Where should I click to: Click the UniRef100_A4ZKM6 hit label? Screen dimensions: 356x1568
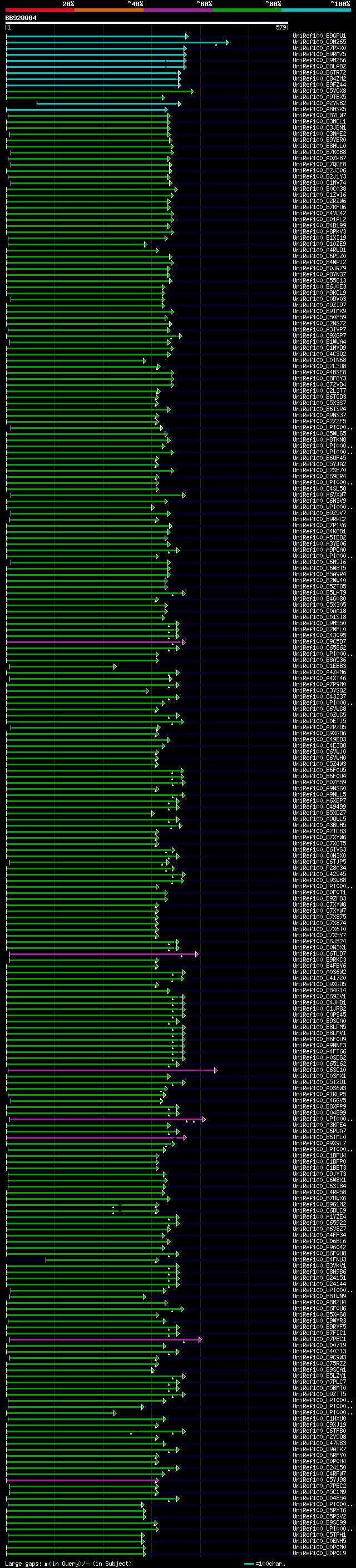(319, 672)
